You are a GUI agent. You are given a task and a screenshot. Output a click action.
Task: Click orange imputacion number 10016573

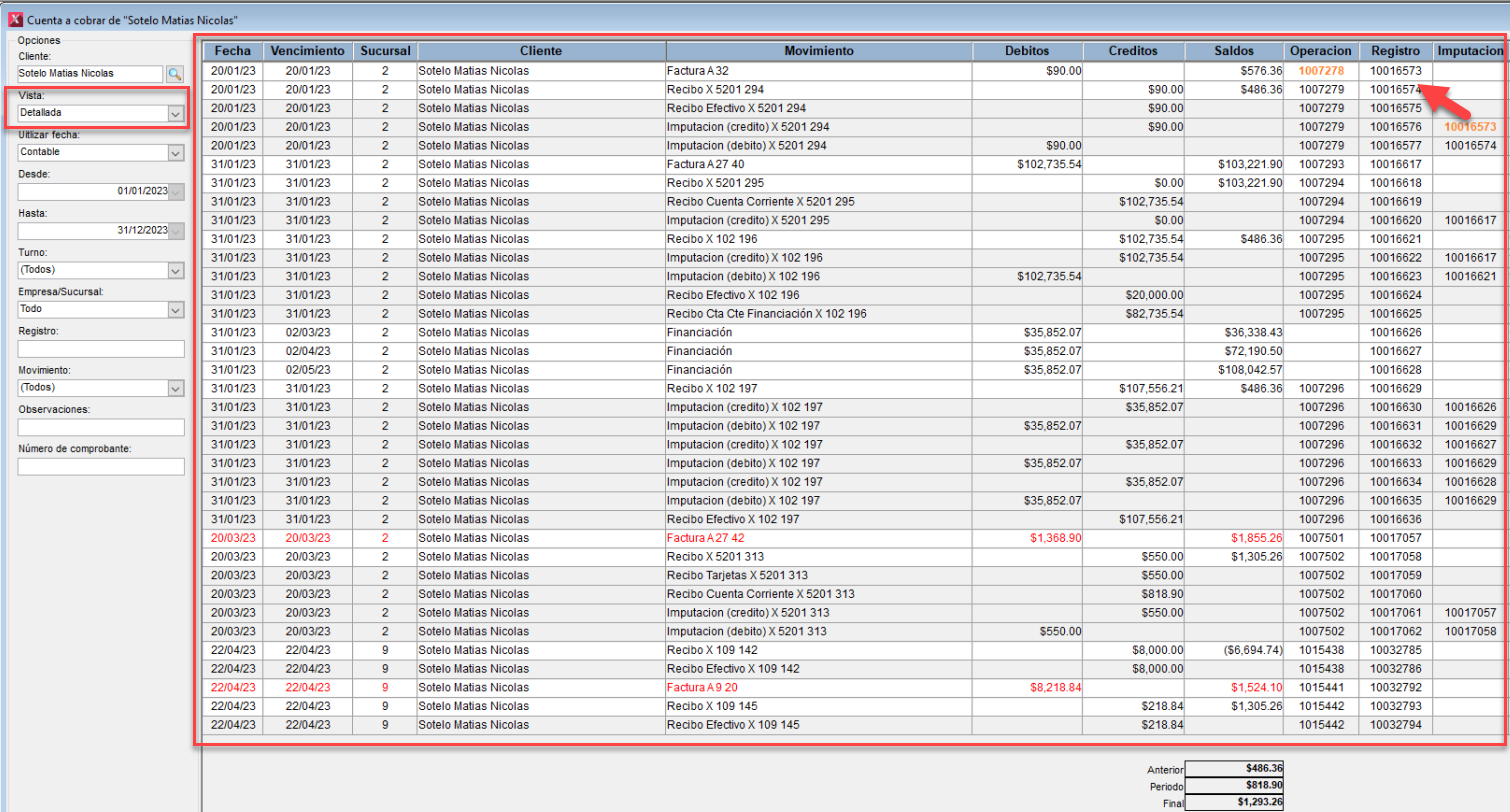1471,127
